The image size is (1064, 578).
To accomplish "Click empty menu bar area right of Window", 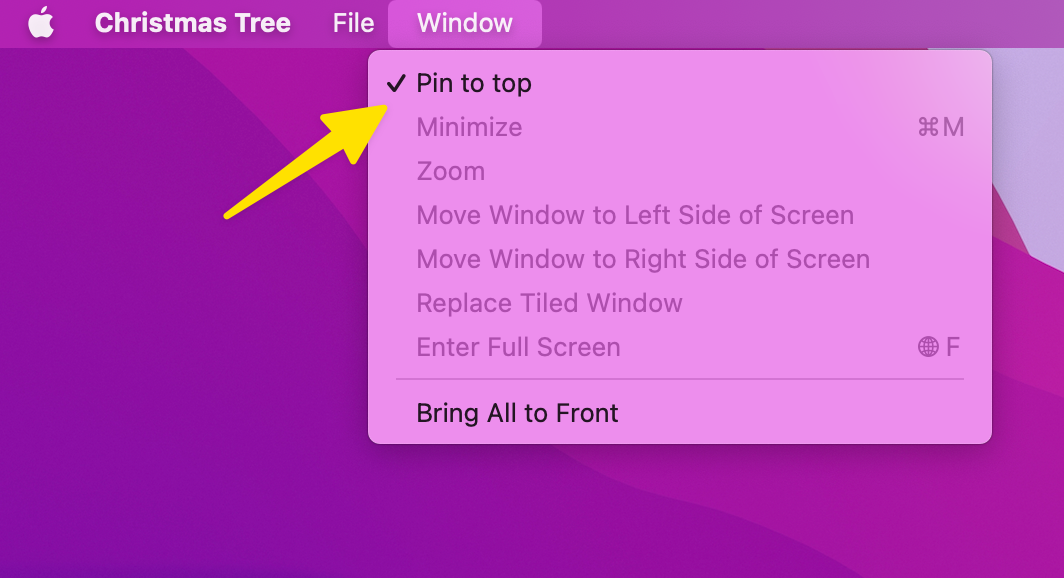I will pyautogui.click(x=800, y=23).
